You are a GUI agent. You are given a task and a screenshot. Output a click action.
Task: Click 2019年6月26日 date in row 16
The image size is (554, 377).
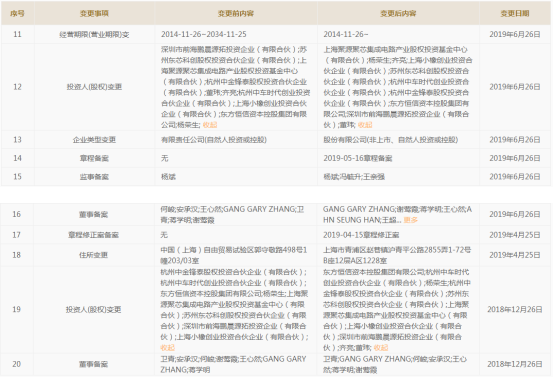[x=515, y=214]
